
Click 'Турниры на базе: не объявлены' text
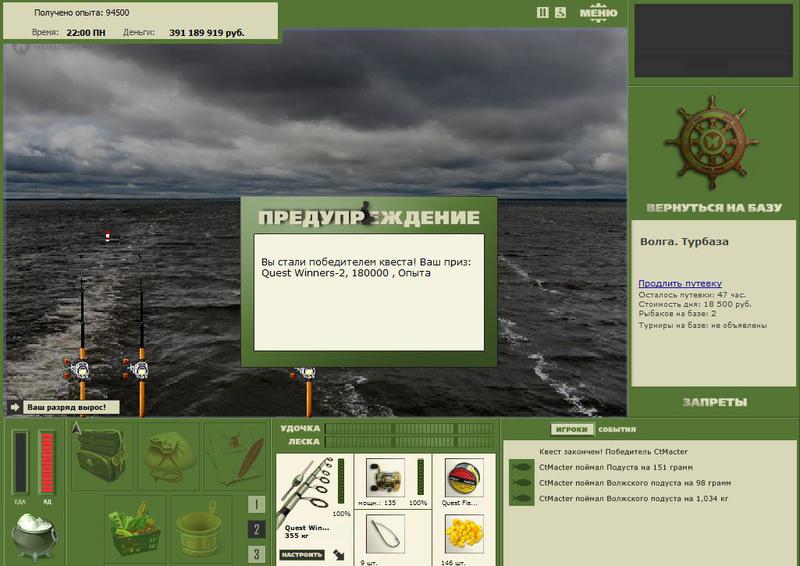(703, 325)
